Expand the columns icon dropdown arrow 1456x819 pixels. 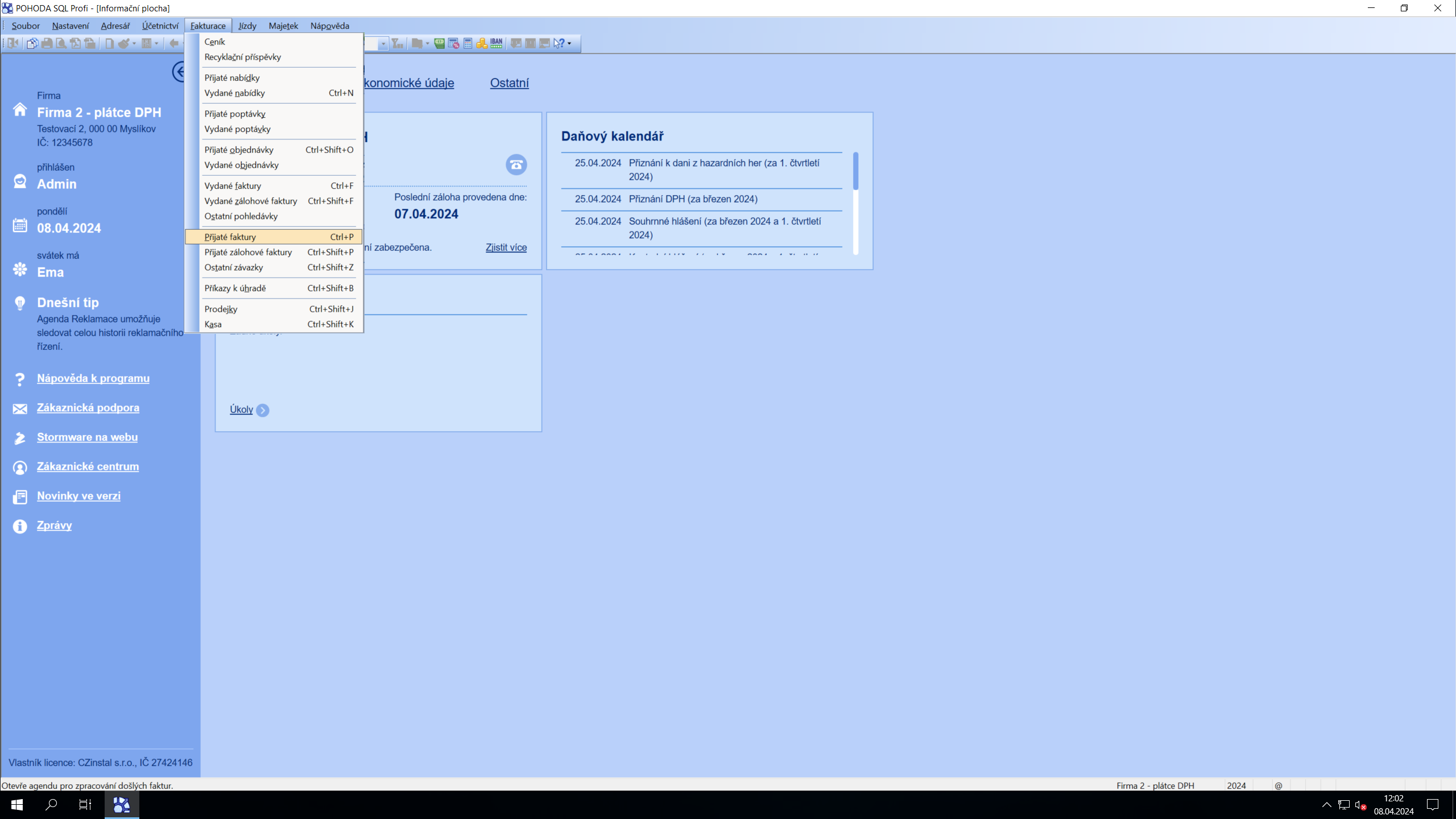coord(156,43)
